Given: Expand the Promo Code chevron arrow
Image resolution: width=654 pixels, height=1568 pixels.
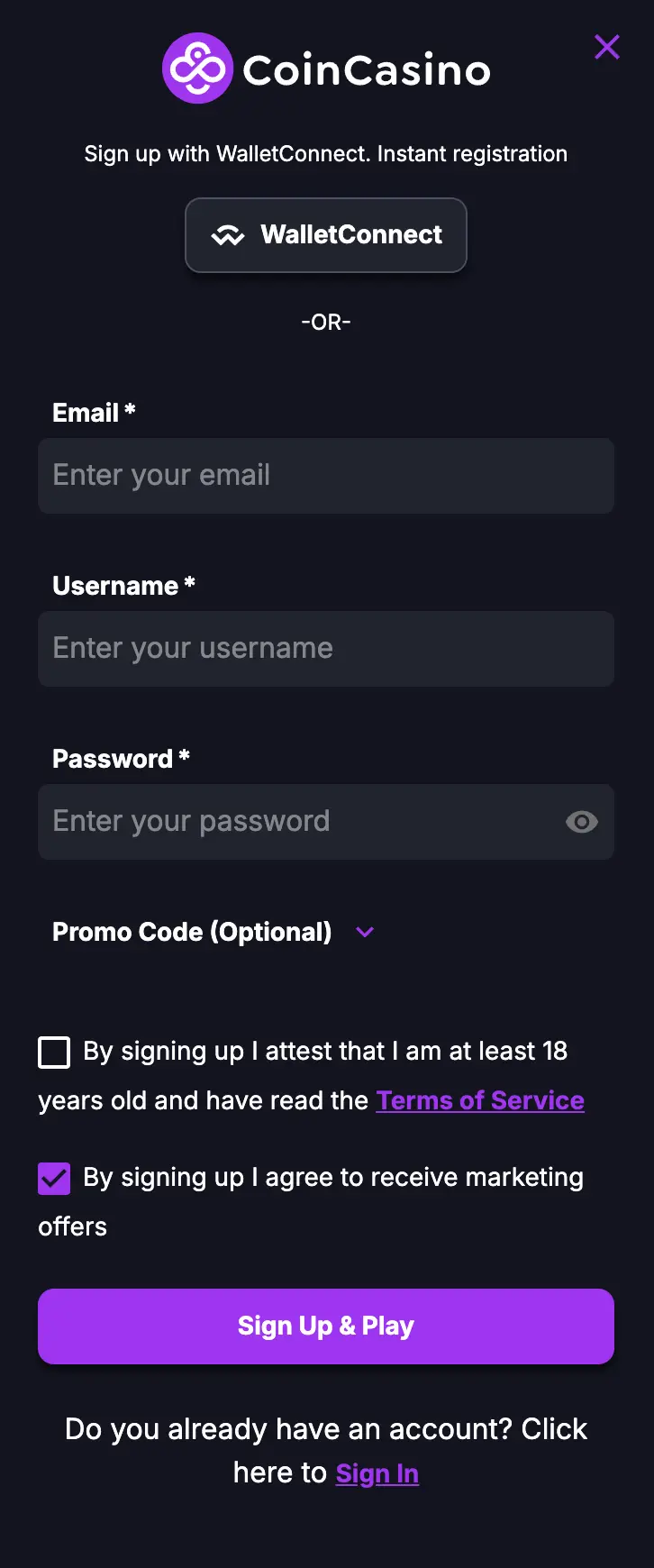Looking at the screenshot, I should 365,932.
